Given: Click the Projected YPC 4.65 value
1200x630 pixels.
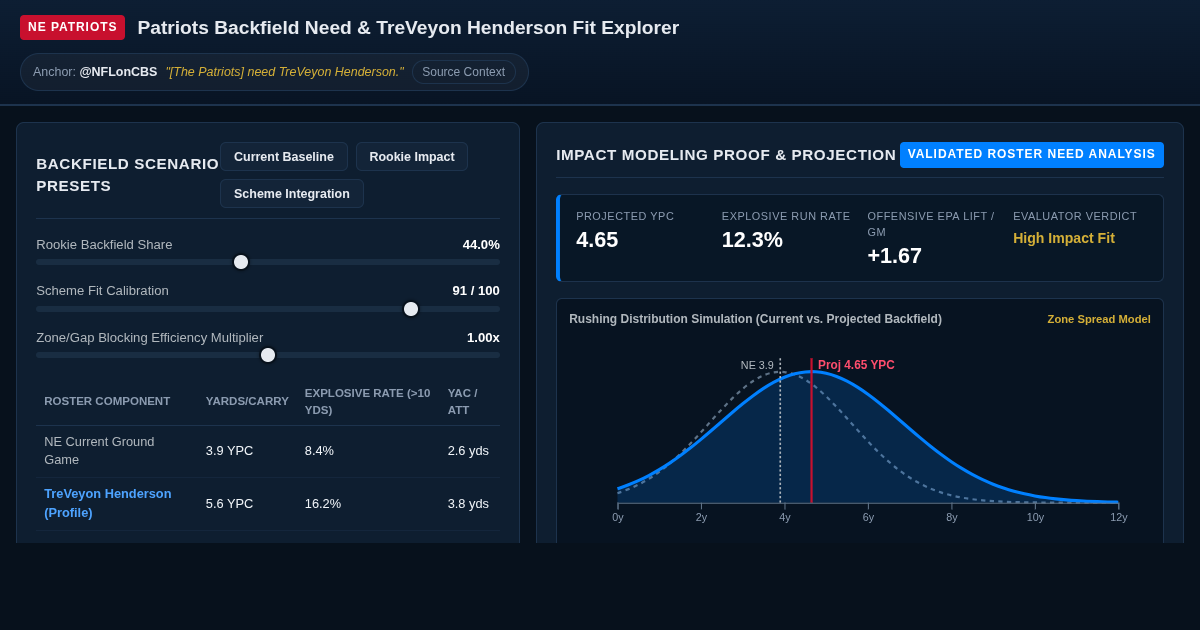Looking at the screenshot, I should [597, 240].
